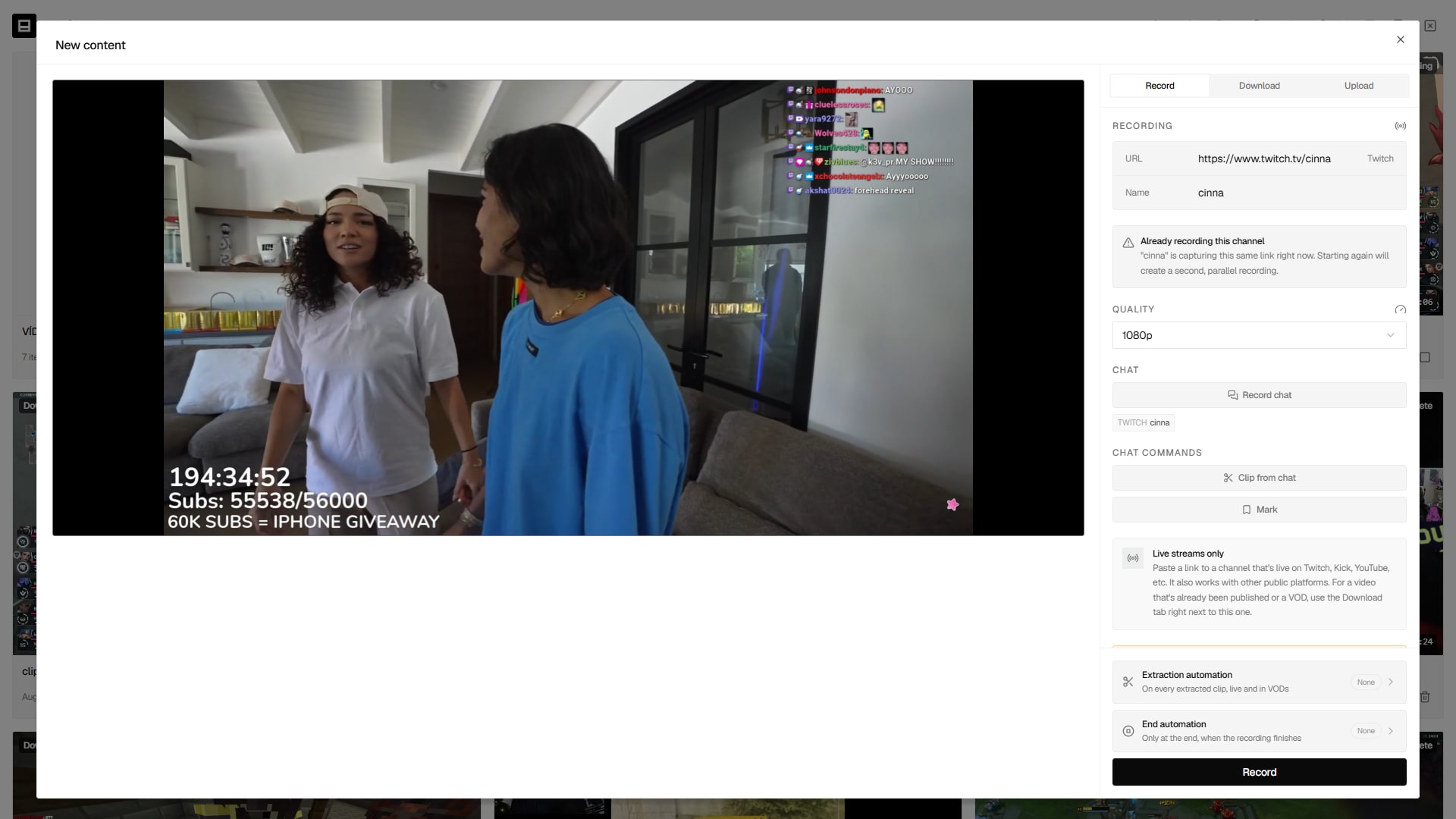Click the pink star icon in the video
This screenshot has height=819, width=1456.
[x=952, y=504]
